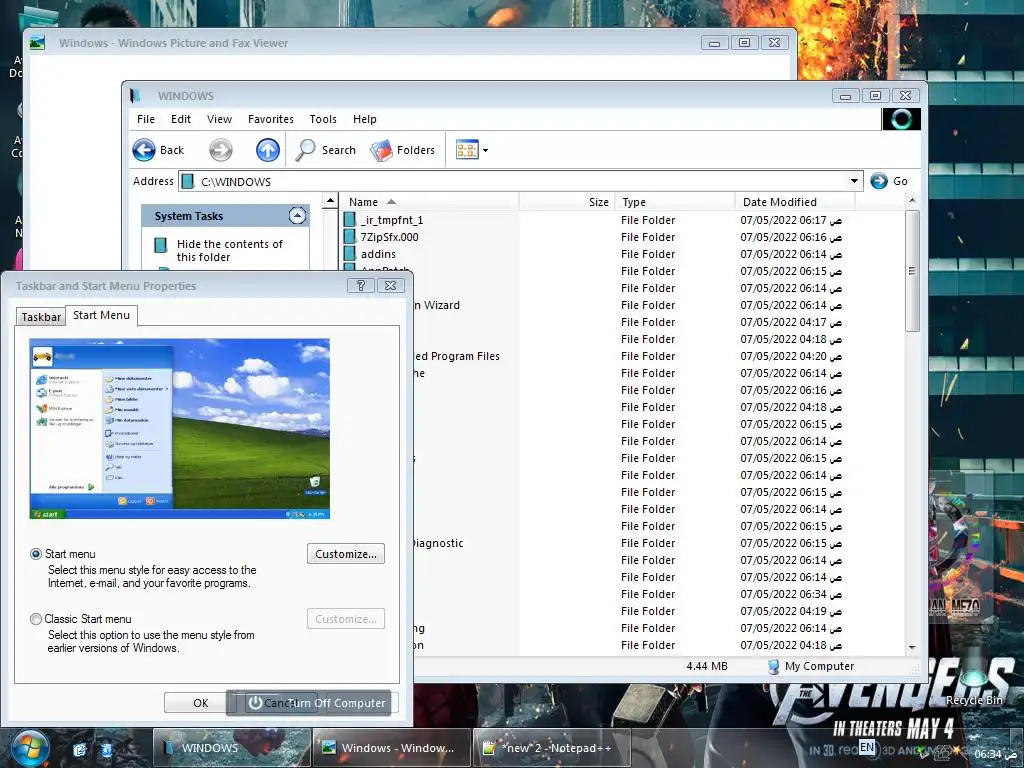1024x768 pixels.
Task: Click Hide the contents of this folder
Action: click(229, 250)
